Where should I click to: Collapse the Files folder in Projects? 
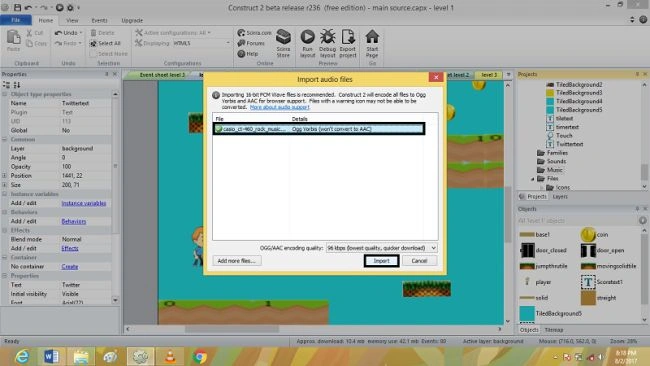pos(533,179)
